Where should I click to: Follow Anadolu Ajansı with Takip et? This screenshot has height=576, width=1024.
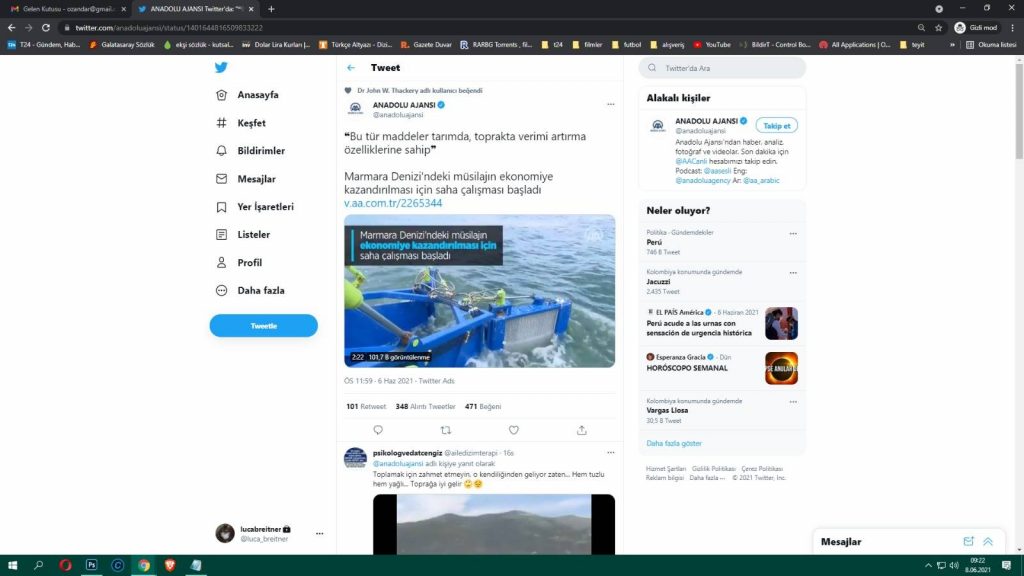[776, 126]
